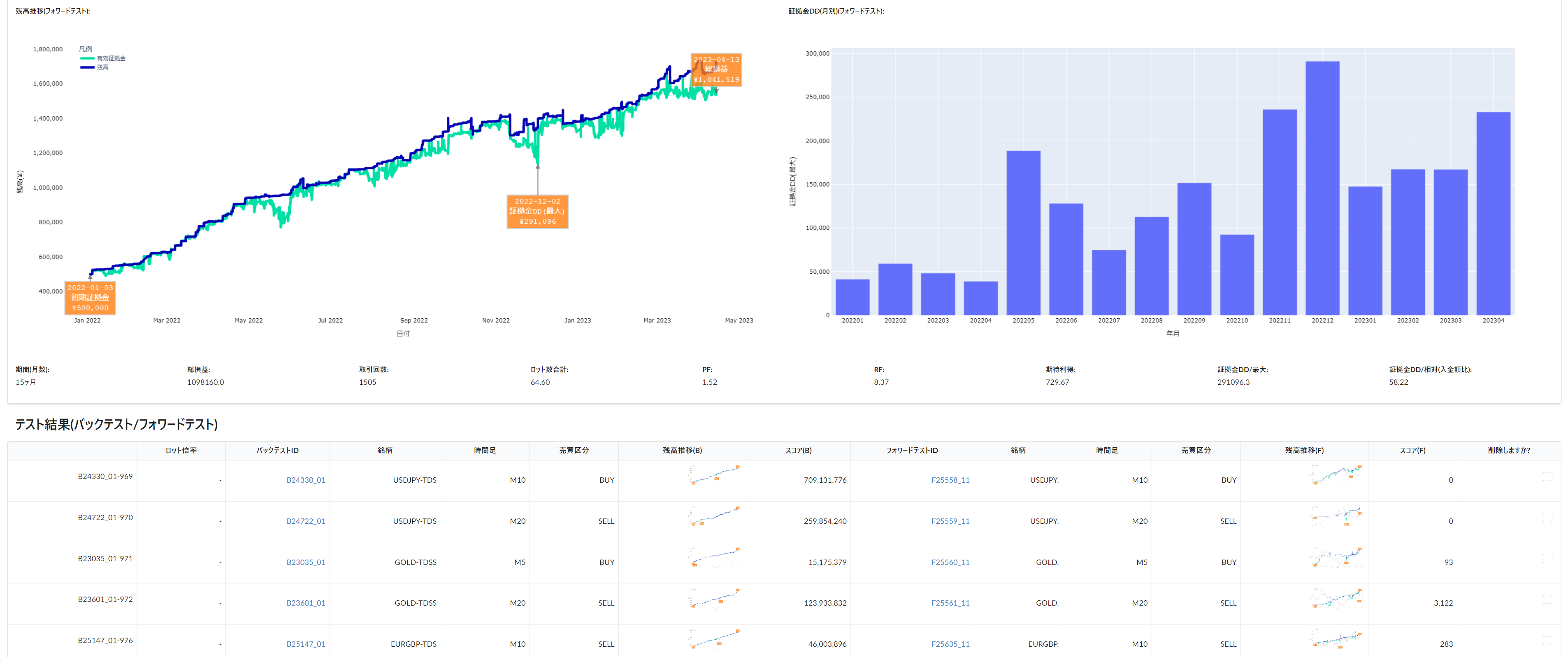Toggle 残高 blue legend entry
The image size is (1568, 657).
(102, 67)
